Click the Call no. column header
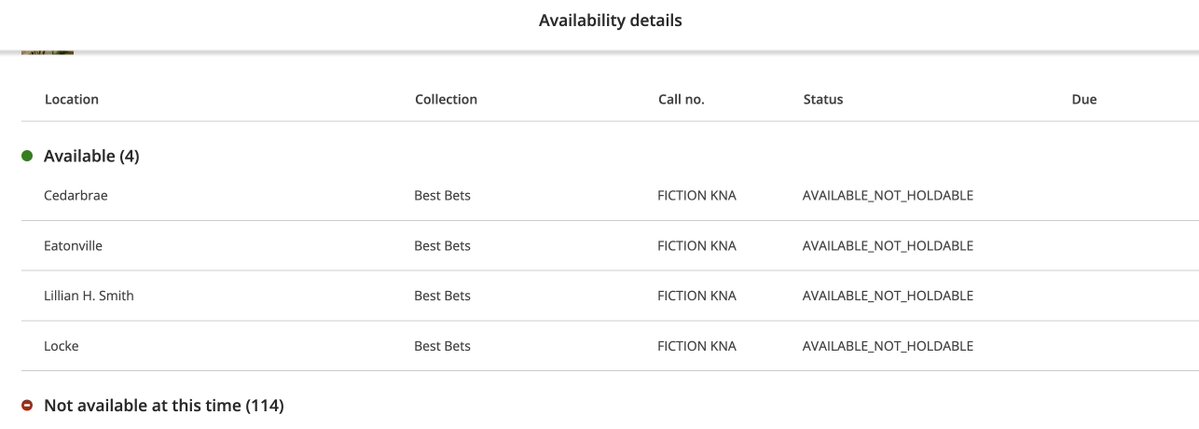1199x429 pixels. 681,99
